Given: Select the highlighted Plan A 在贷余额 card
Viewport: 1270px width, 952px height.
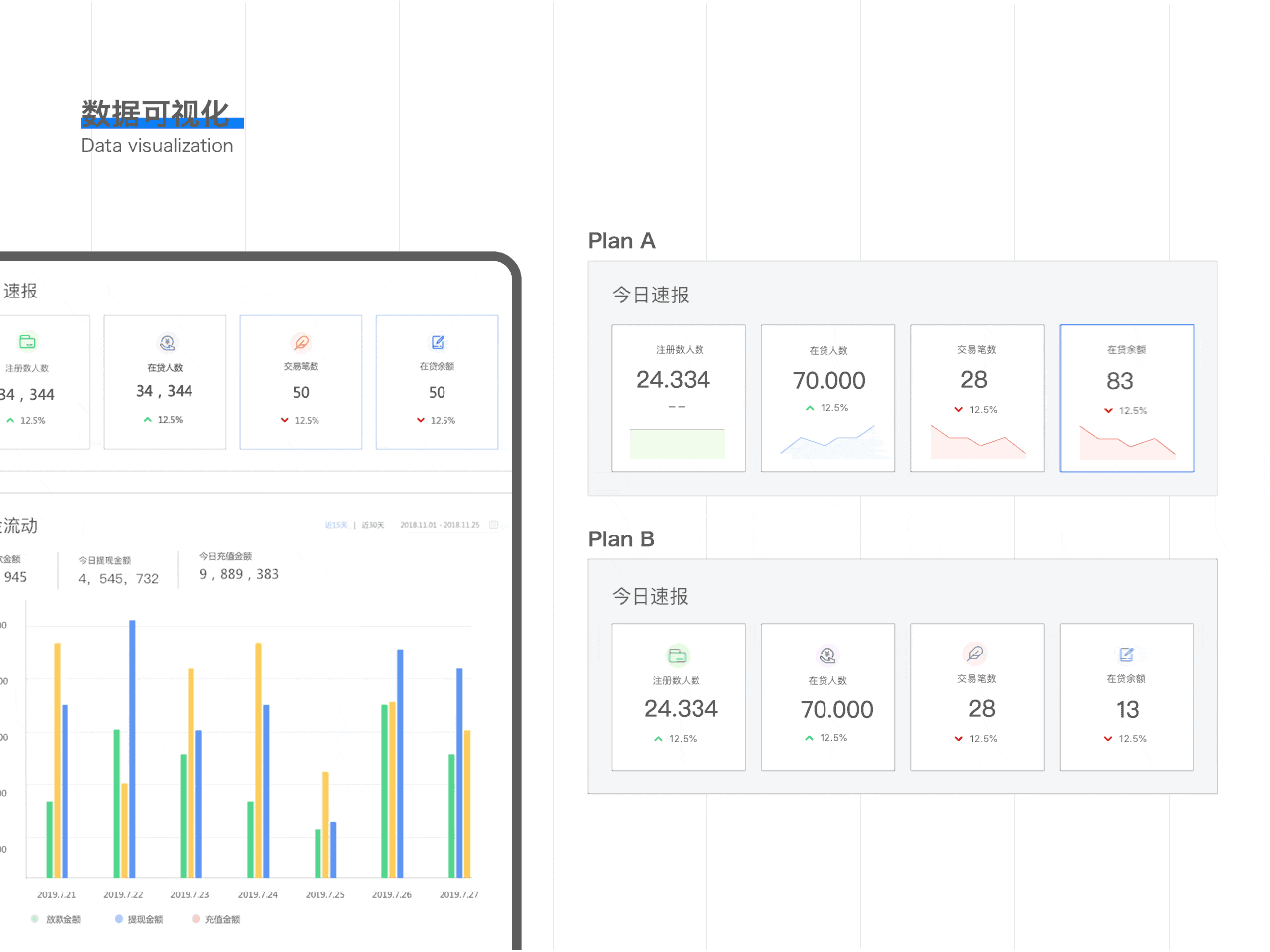Looking at the screenshot, I should (x=1126, y=399).
